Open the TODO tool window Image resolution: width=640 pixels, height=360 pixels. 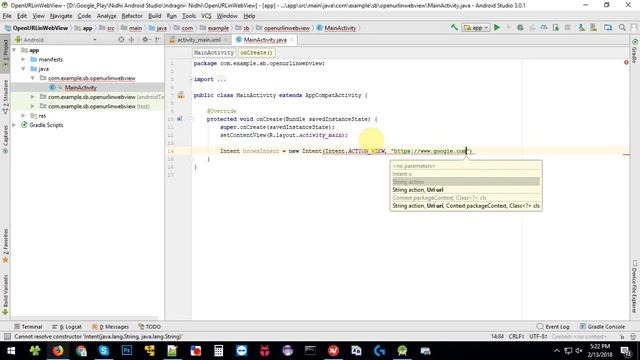coord(149,327)
